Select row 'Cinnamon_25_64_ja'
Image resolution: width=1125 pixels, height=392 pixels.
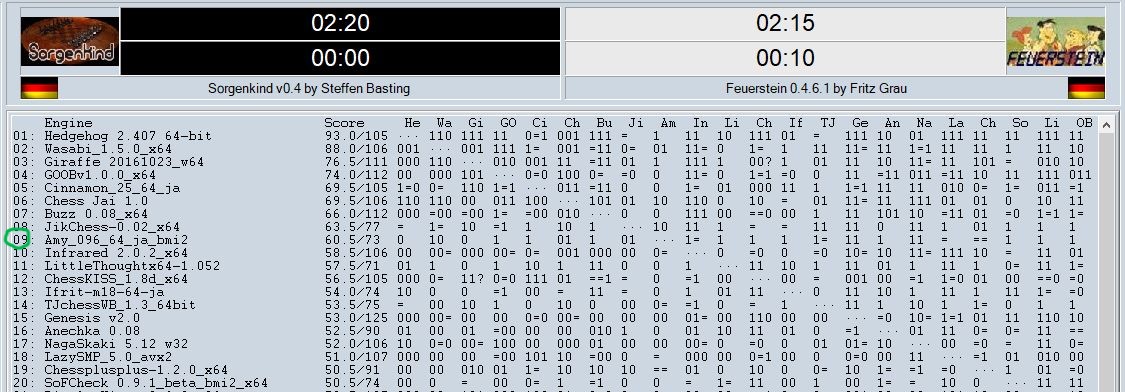[552, 188]
